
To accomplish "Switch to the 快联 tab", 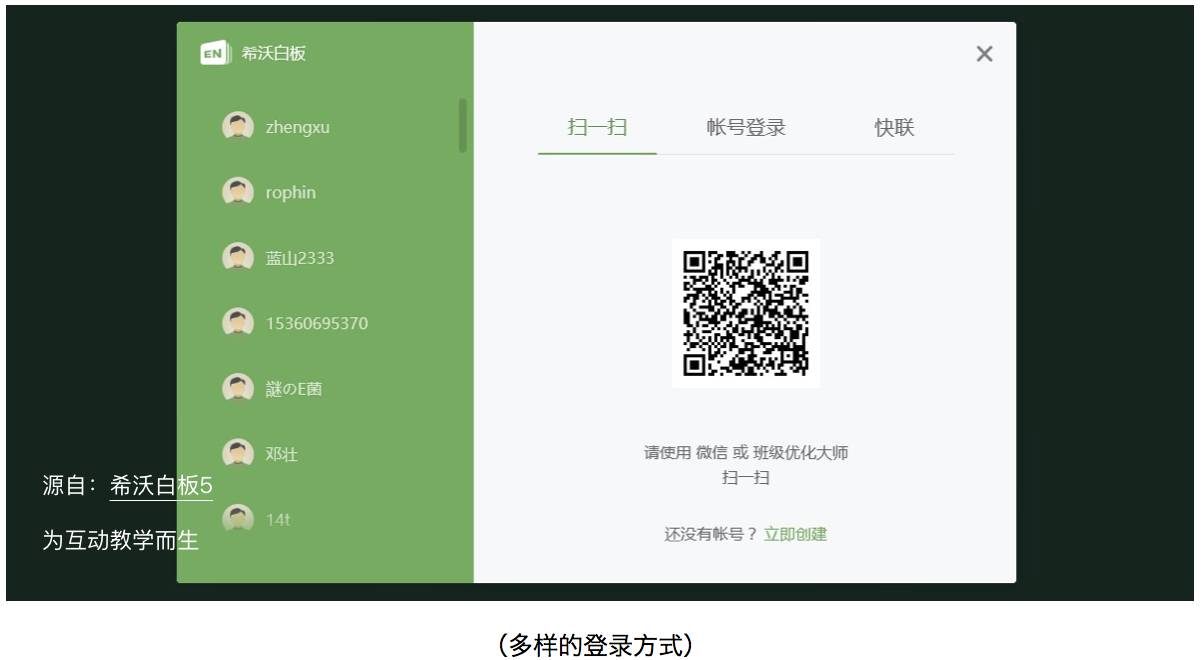I will tap(894, 128).
